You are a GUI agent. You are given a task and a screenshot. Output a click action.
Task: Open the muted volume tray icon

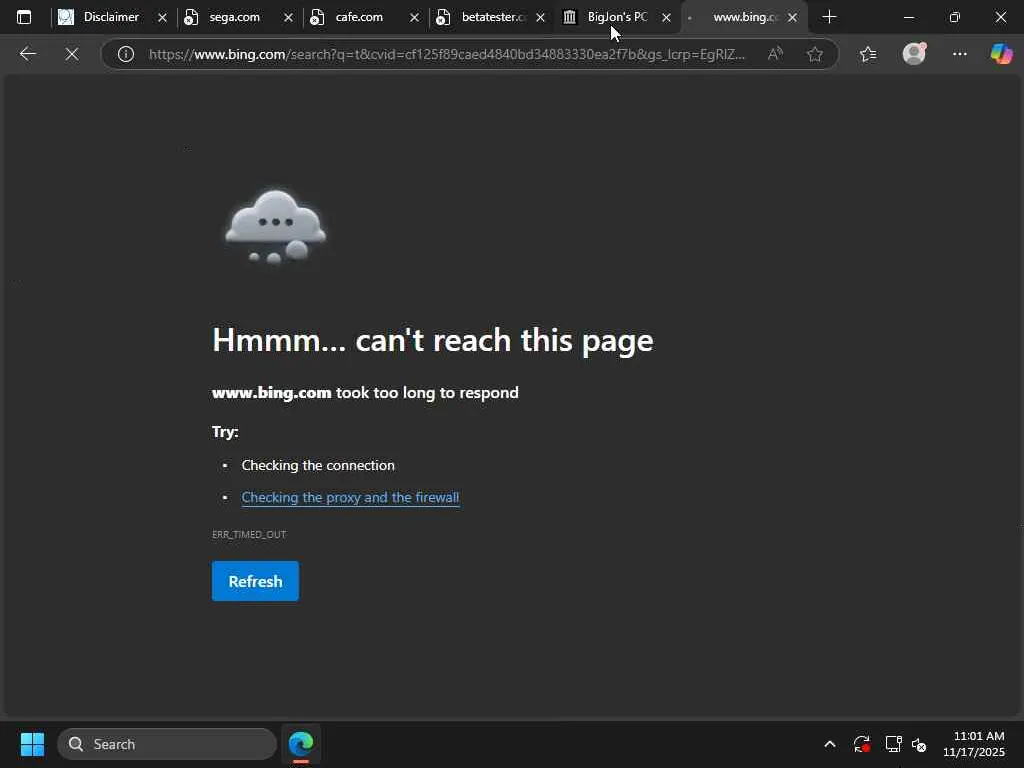pyautogui.click(x=919, y=744)
